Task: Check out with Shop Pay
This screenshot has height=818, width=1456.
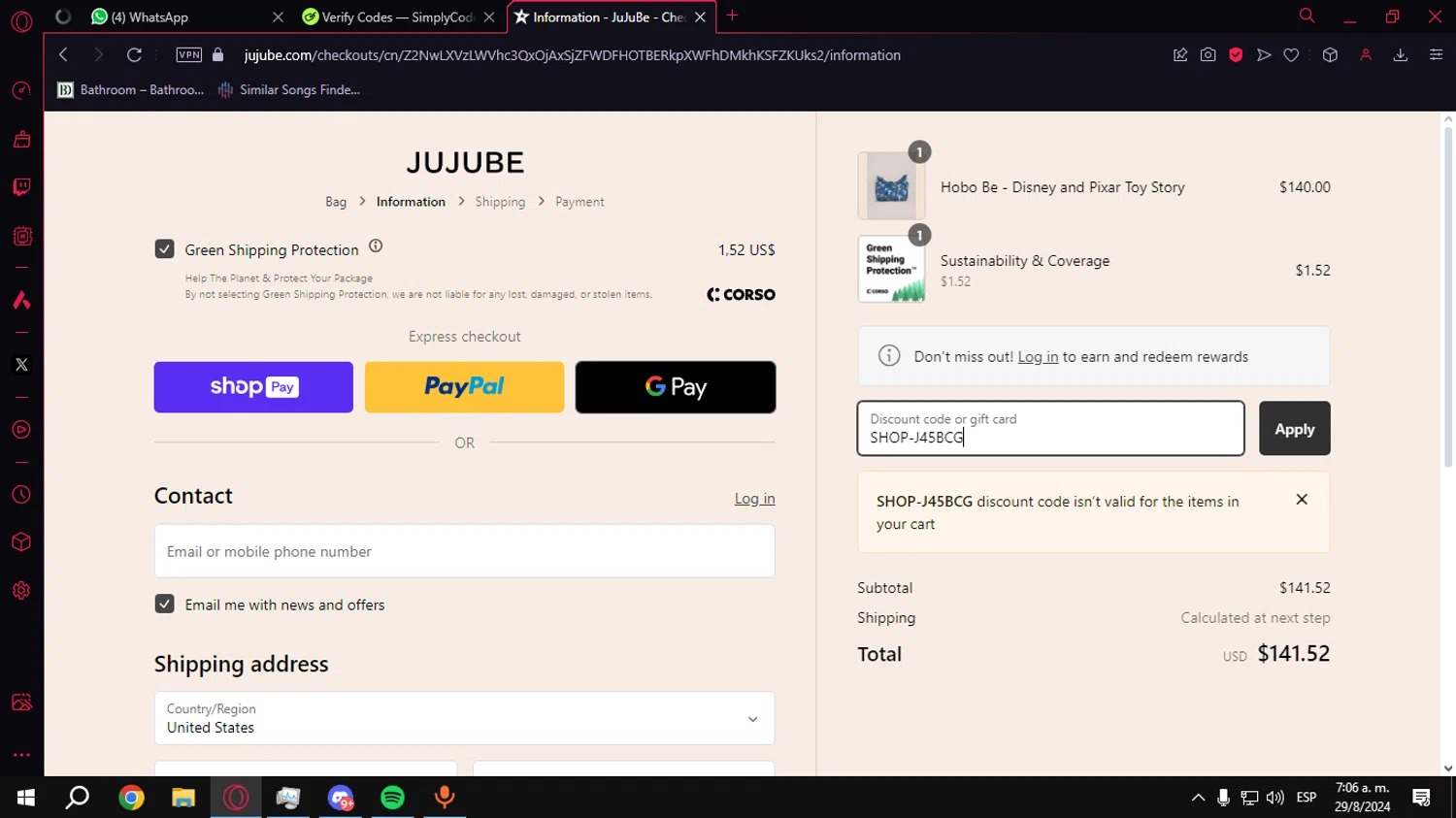Action: point(253,387)
